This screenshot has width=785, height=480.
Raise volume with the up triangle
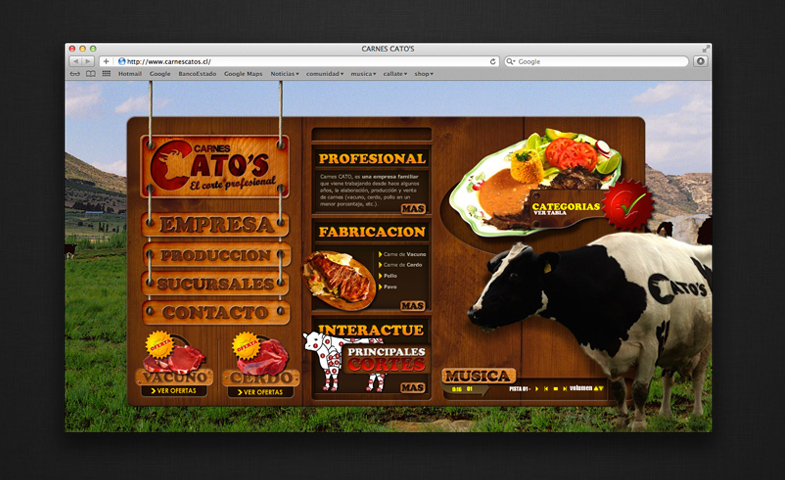[x=596, y=388]
